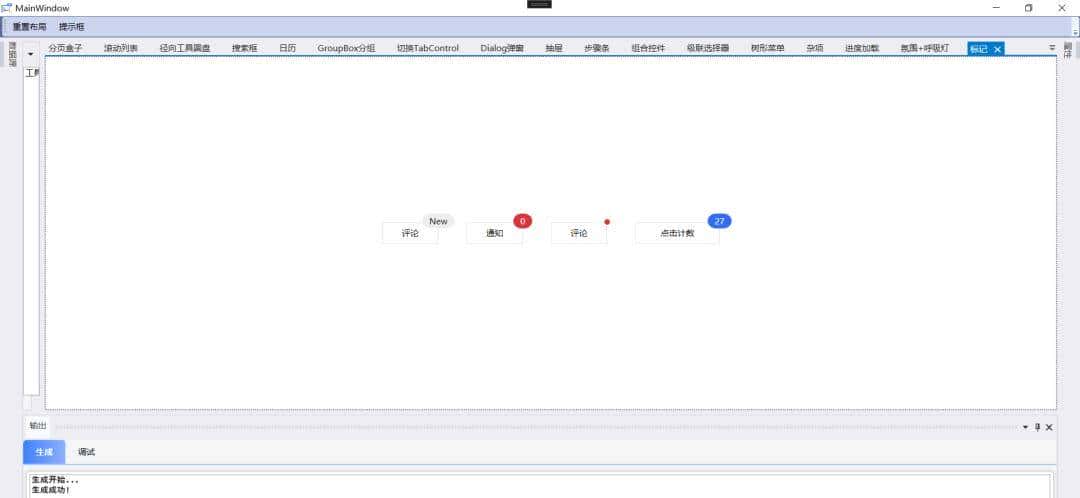Minimize the MainWindow window

pyautogui.click(x=996, y=8)
